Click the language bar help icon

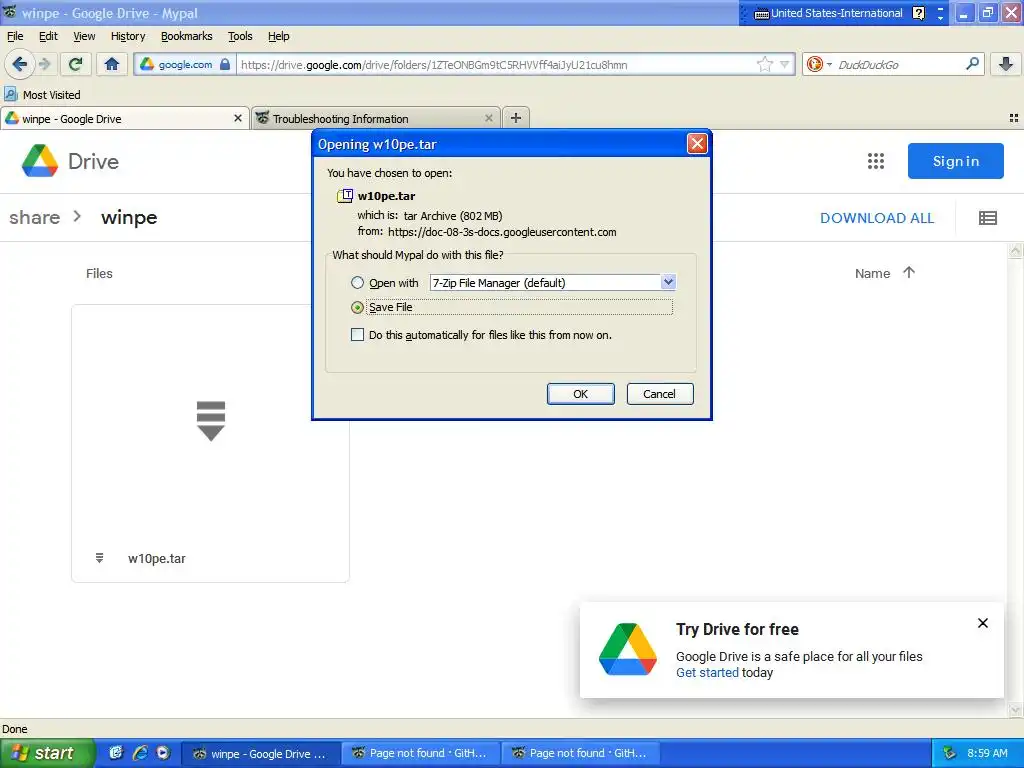[x=918, y=13]
